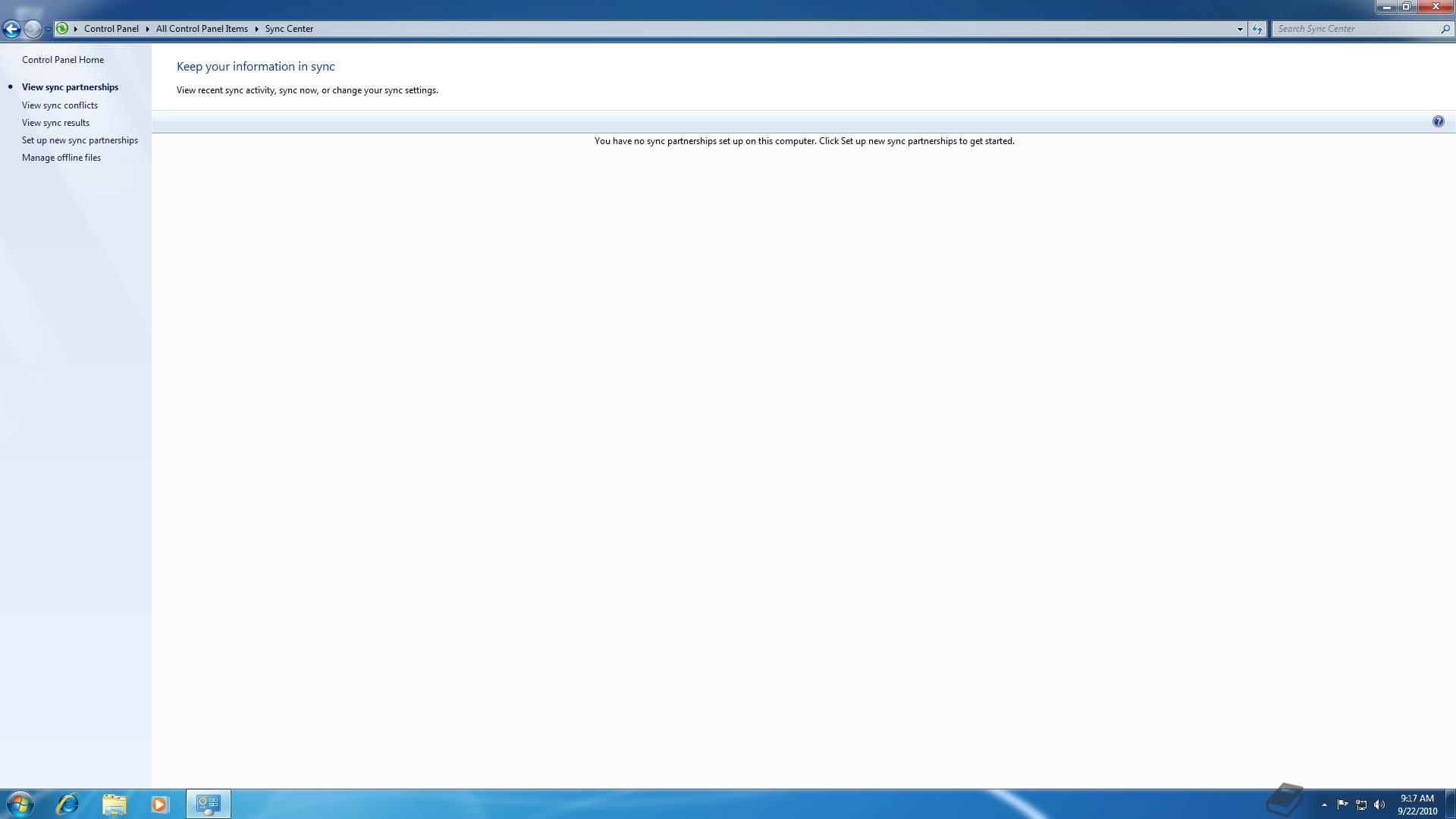Open View sync results
The height and width of the screenshot is (819, 1456).
coord(55,123)
